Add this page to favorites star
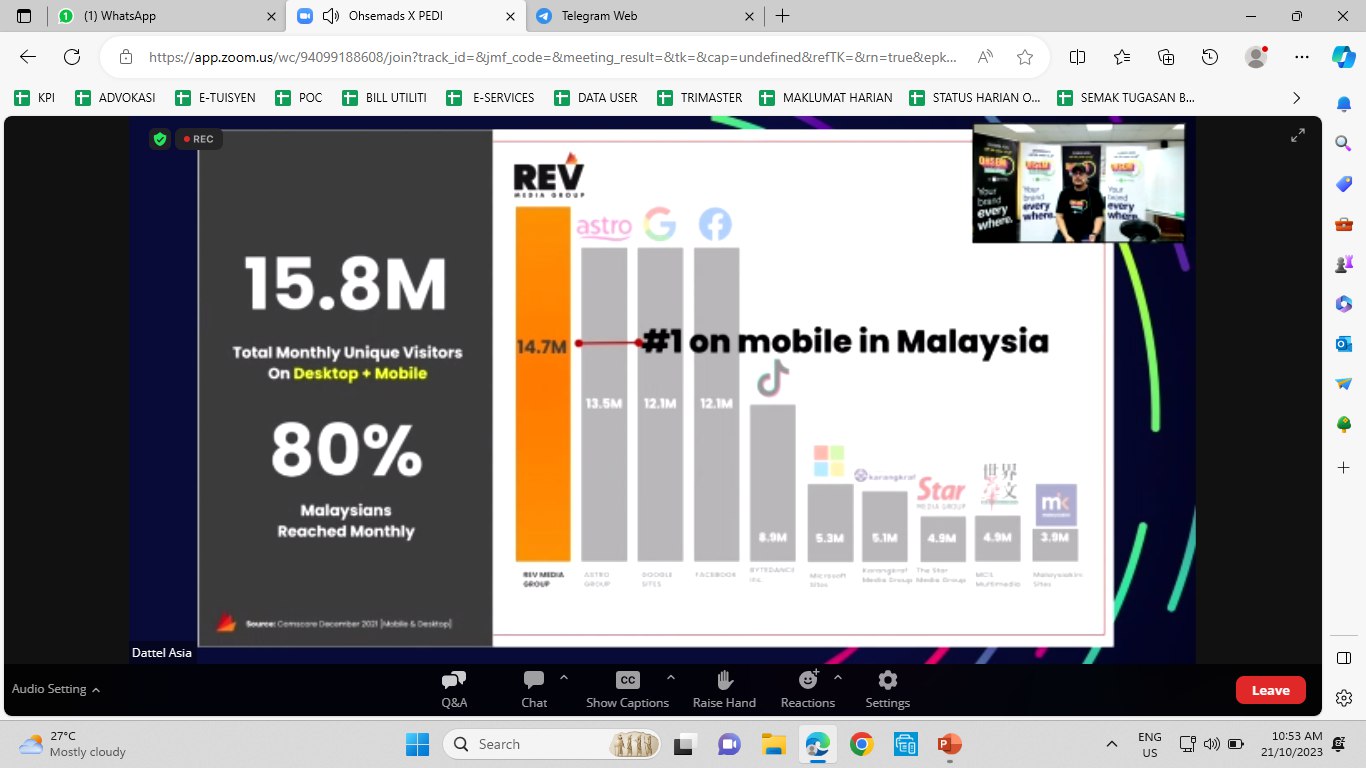The image size is (1366, 768). (x=1025, y=57)
